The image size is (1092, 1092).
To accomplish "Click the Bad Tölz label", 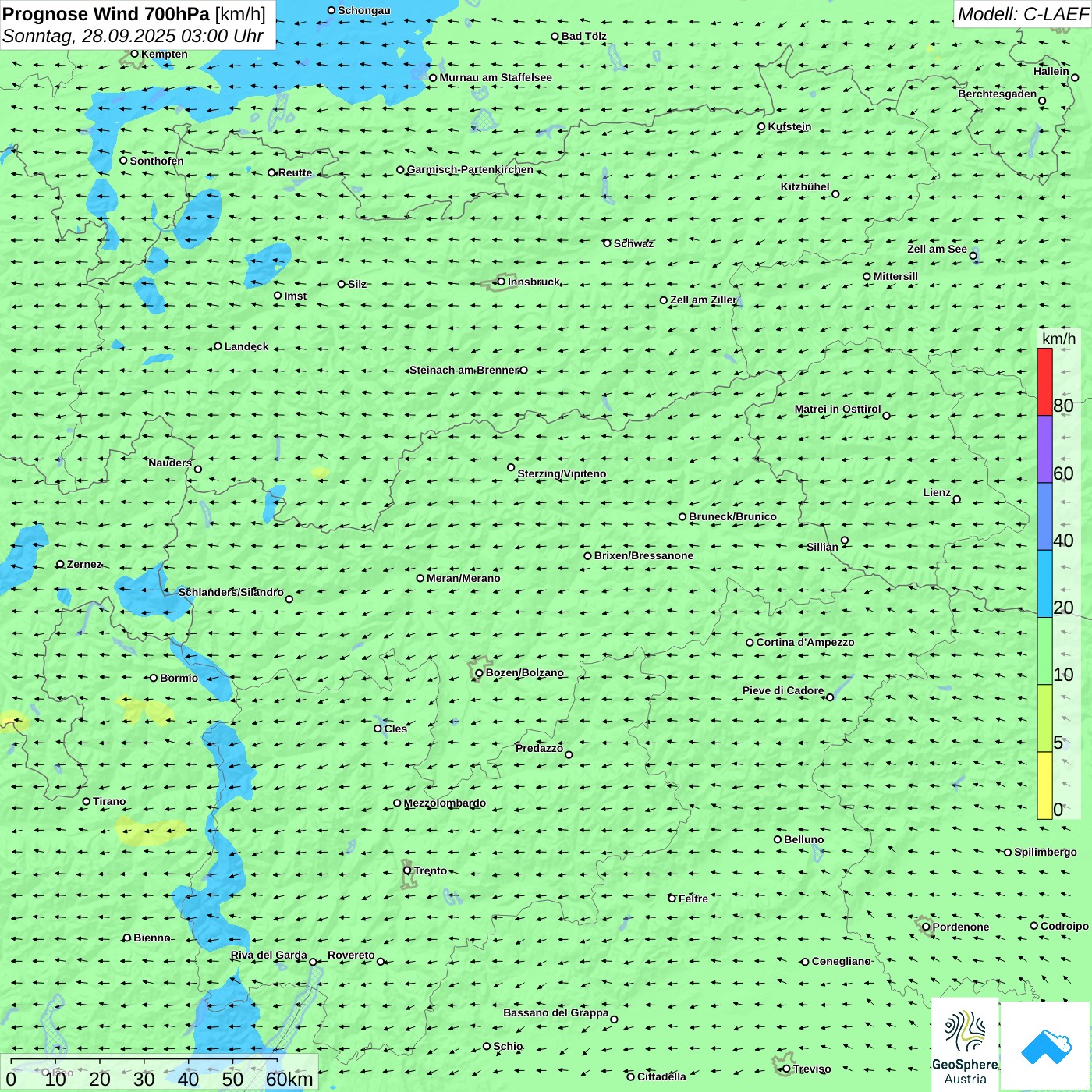I will (583, 36).
